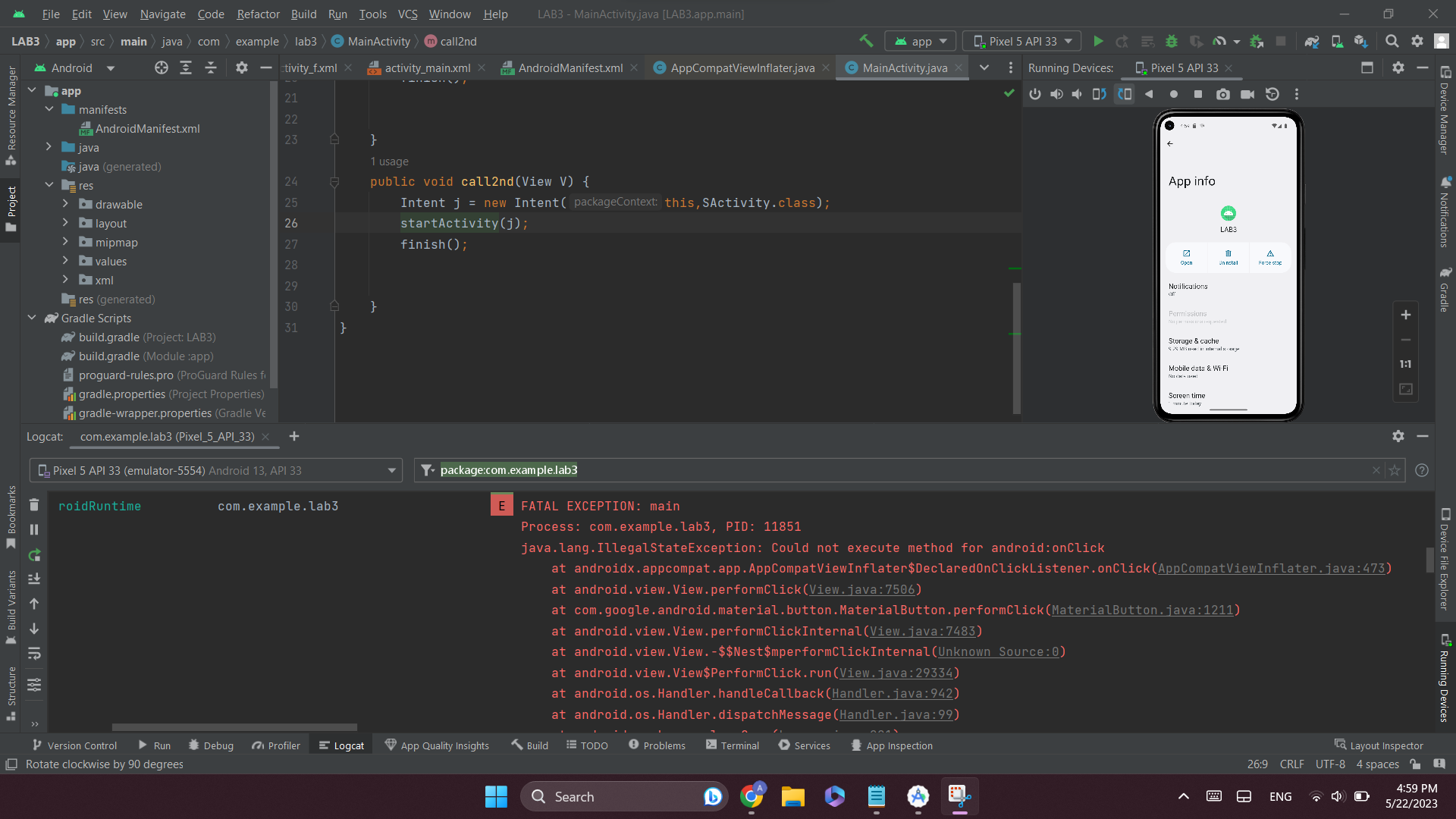
Task: Toggle the Gradle right sidebar button
Action: point(1445,289)
